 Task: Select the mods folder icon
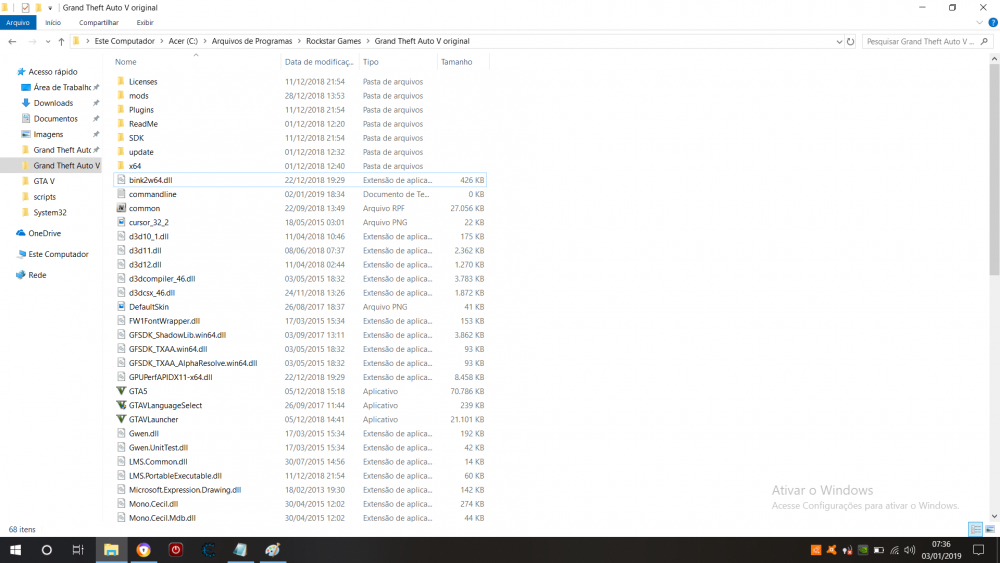click(121, 96)
